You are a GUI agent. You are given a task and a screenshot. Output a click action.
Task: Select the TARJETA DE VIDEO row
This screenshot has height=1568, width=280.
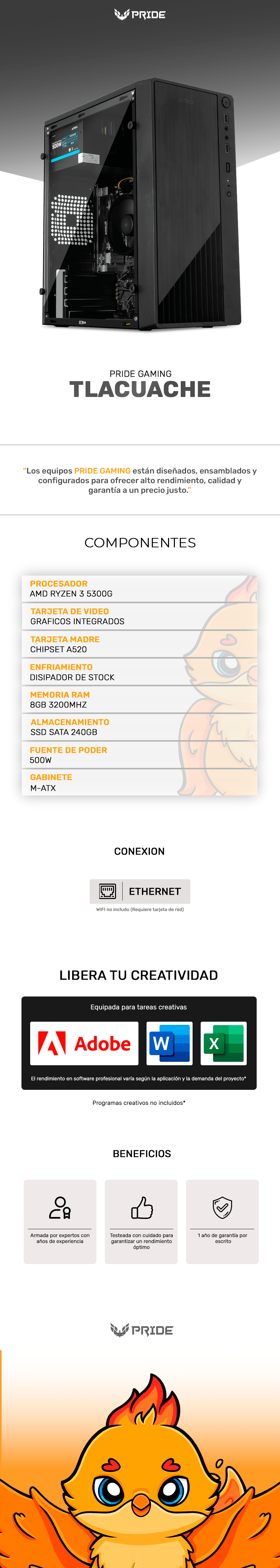(x=139, y=616)
